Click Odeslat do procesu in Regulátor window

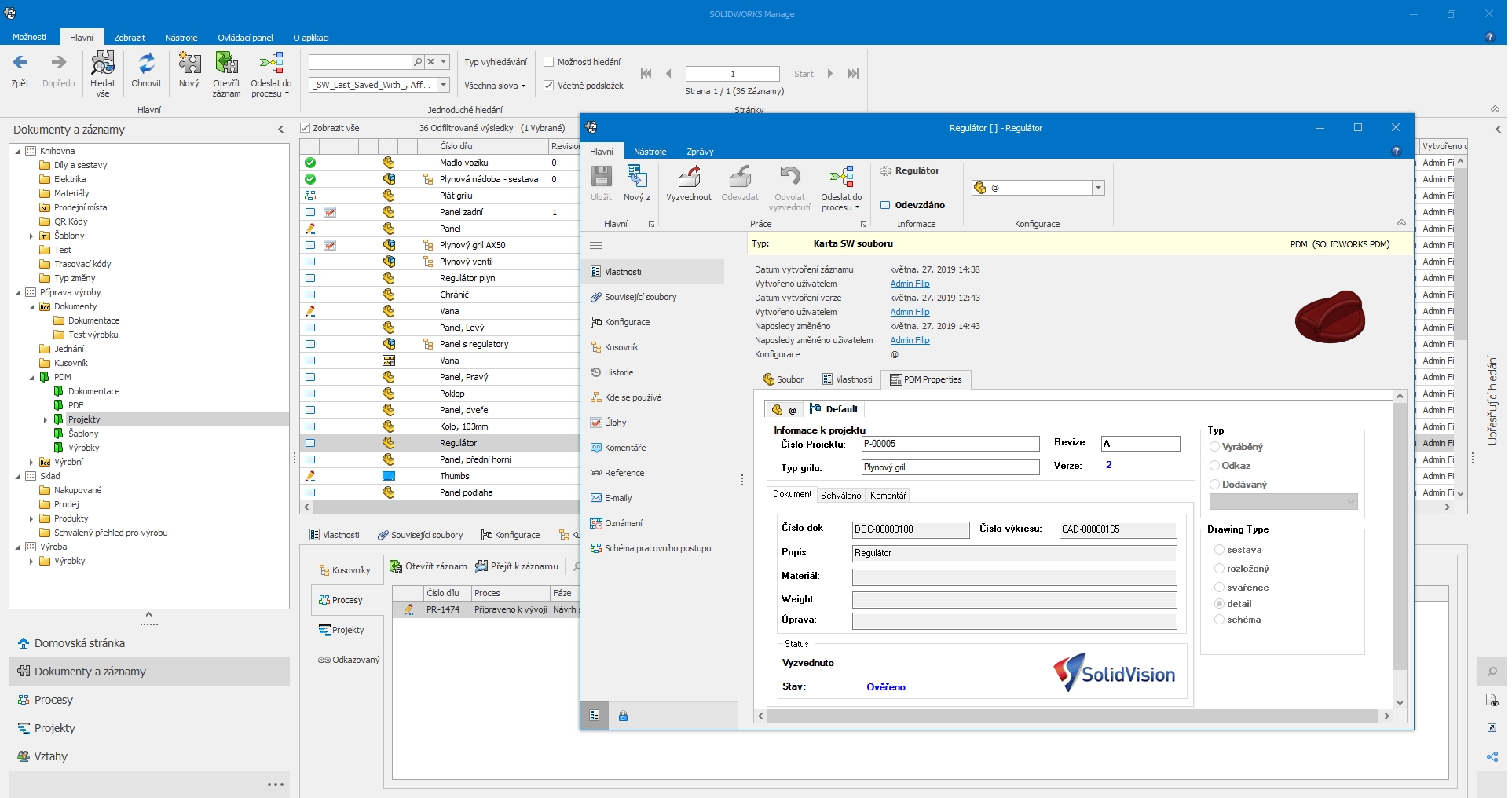coord(841,187)
